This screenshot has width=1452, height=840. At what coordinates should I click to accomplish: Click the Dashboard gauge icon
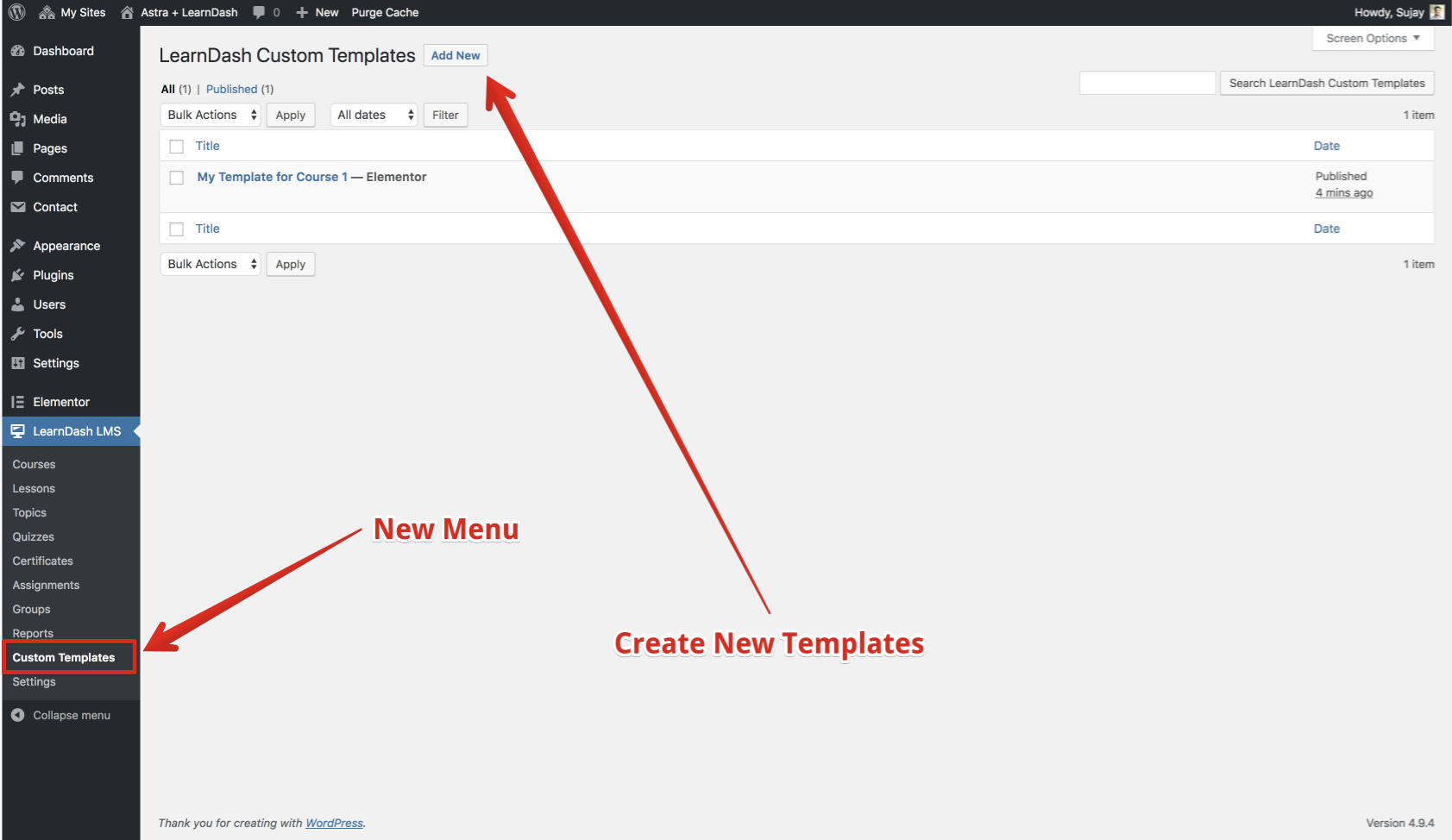click(x=18, y=51)
